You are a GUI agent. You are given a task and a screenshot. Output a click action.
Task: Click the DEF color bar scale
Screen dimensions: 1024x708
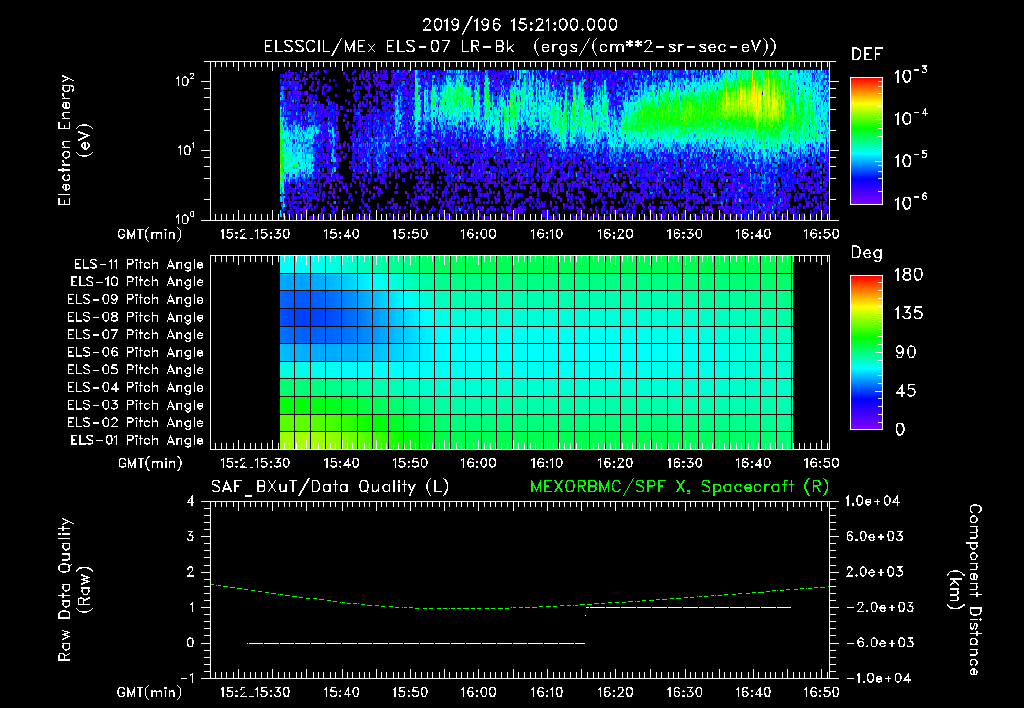click(866, 140)
